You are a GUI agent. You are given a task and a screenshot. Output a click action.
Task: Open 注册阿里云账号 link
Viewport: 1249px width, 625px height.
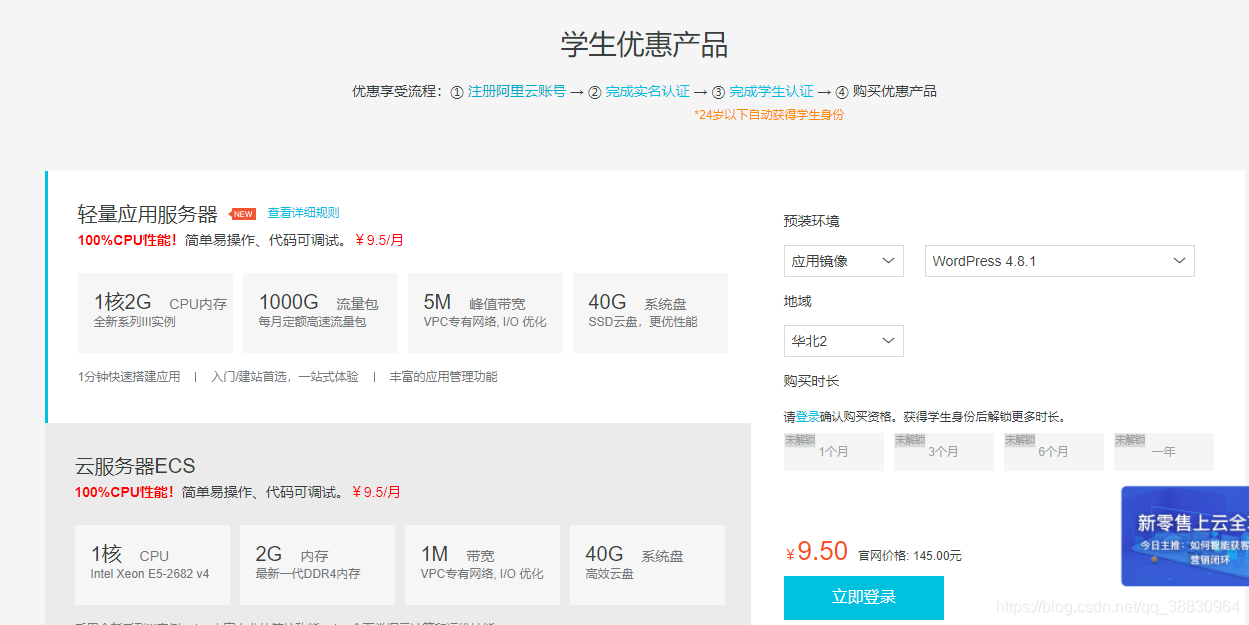(x=517, y=91)
